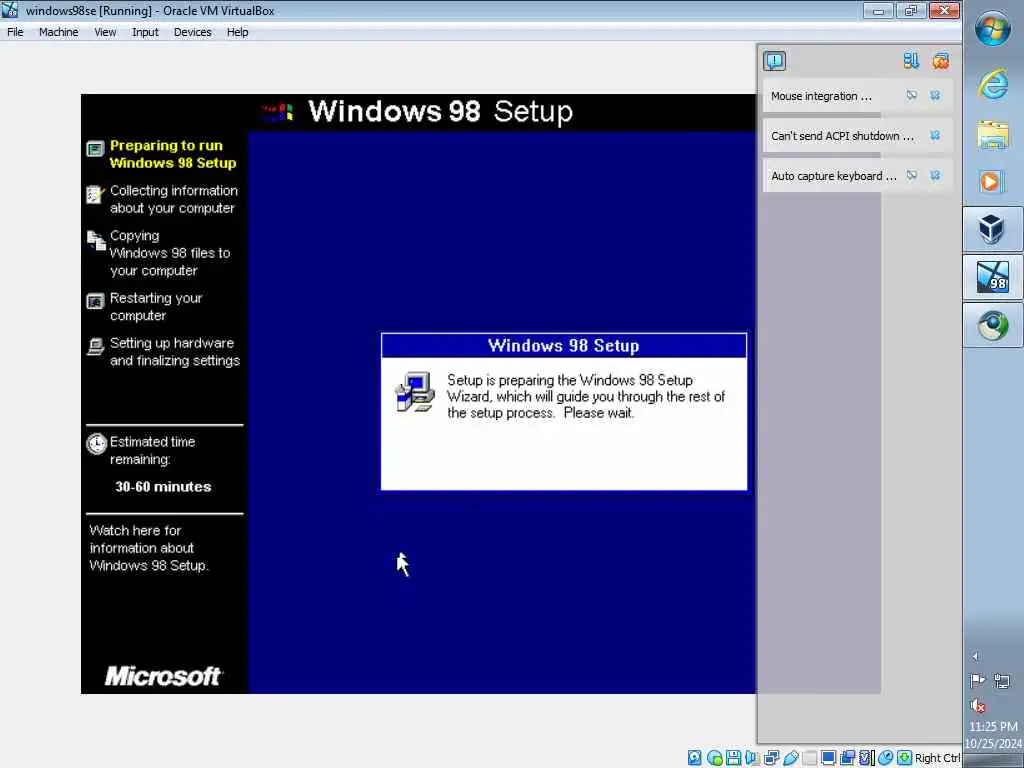Click the network tray icon
Screen dimensions: 1024x768
(1002, 681)
